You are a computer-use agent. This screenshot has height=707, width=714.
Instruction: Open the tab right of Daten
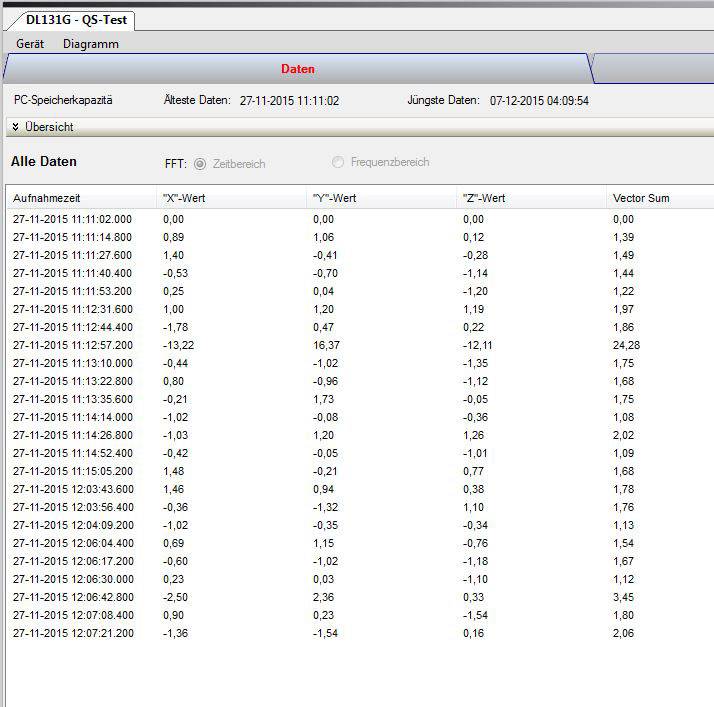point(655,69)
